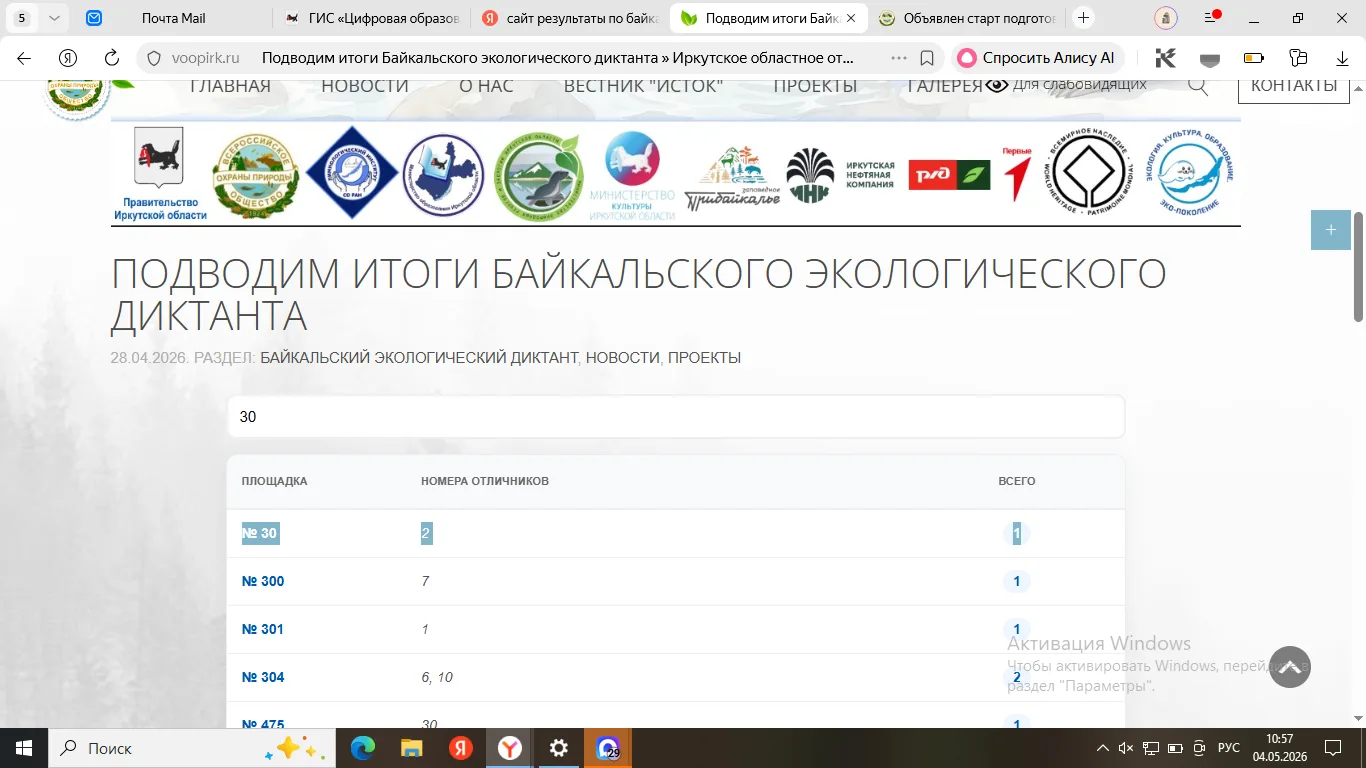Close the Подводим итоги Байк tab
This screenshot has height=768, width=1366.
click(x=851, y=18)
